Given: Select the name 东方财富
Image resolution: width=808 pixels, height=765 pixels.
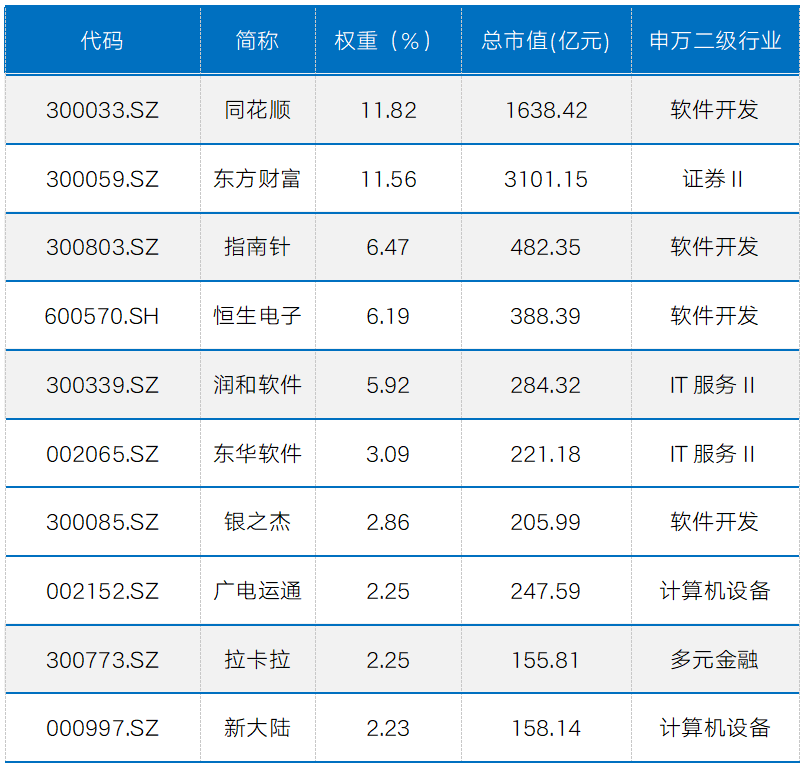Looking at the screenshot, I should point(257,179).
